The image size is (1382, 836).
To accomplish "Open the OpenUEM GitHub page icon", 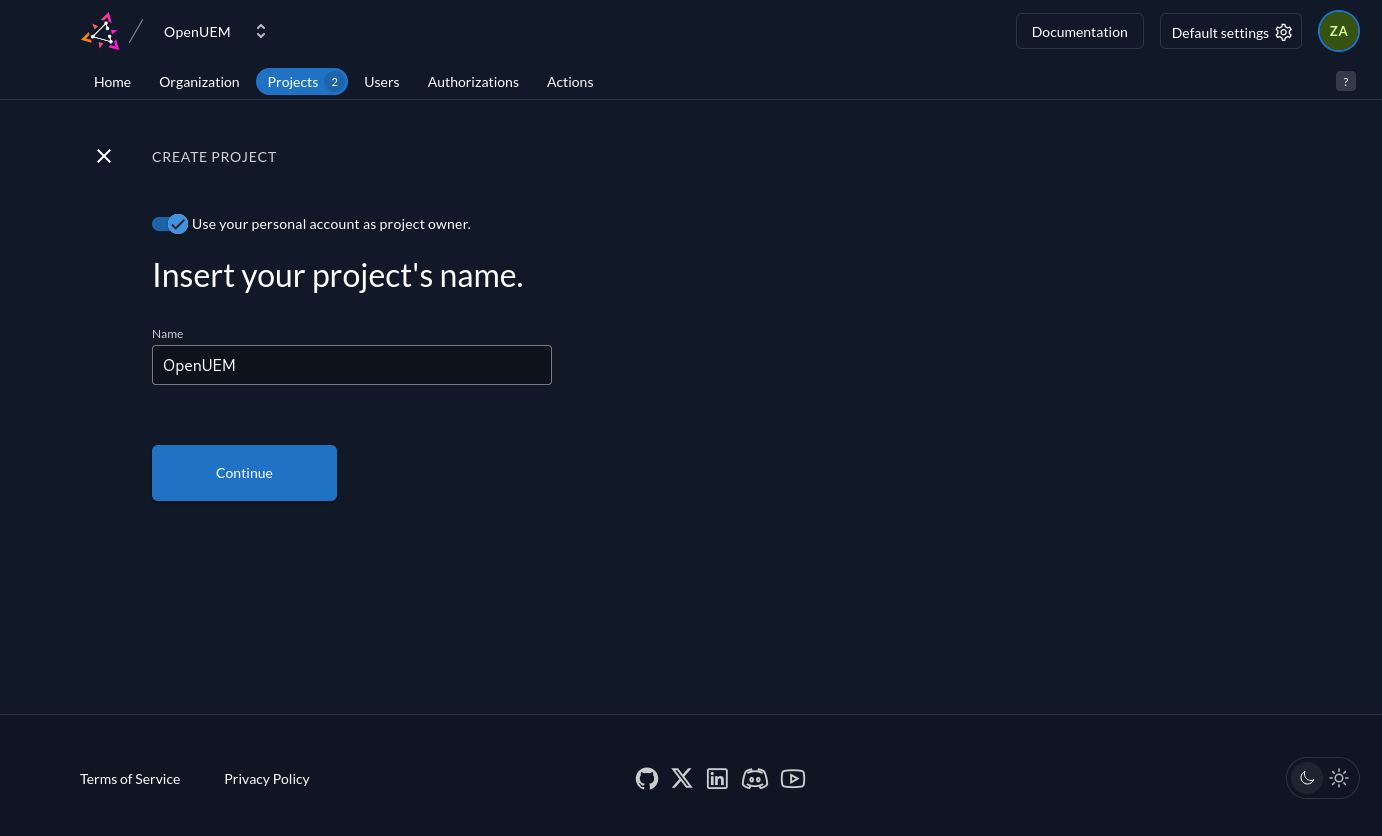I will 647,778.
